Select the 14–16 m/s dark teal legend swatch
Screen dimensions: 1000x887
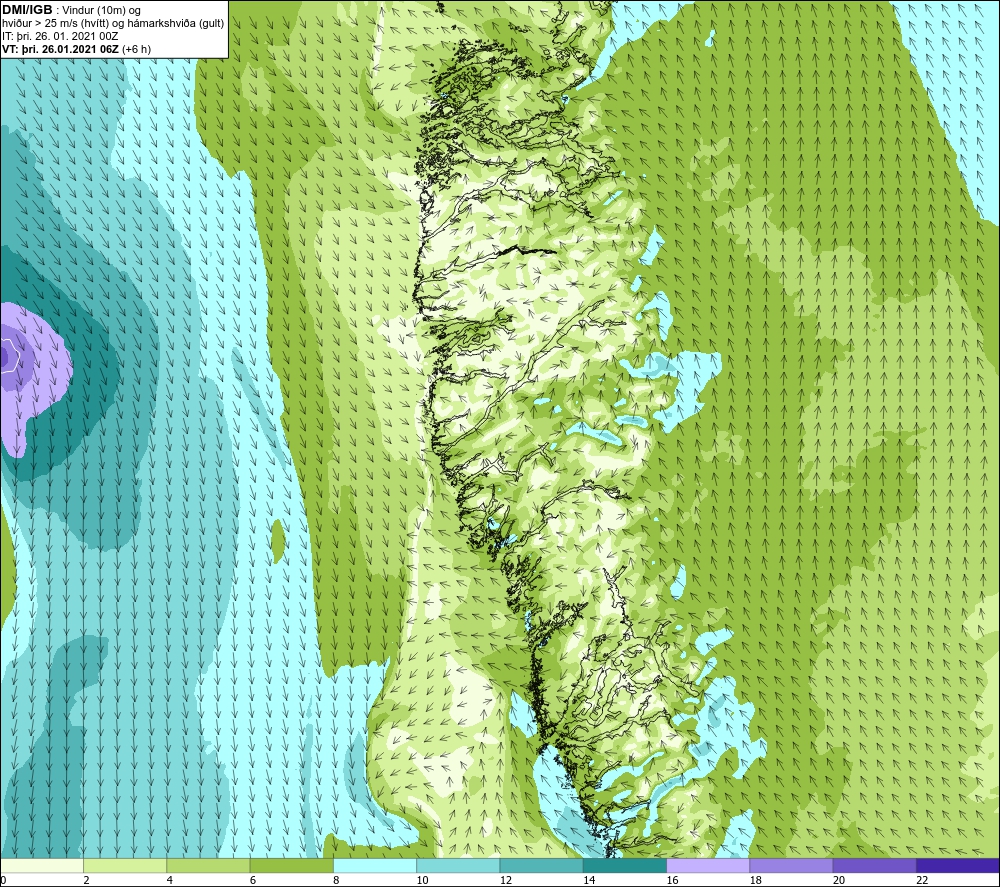625,865
